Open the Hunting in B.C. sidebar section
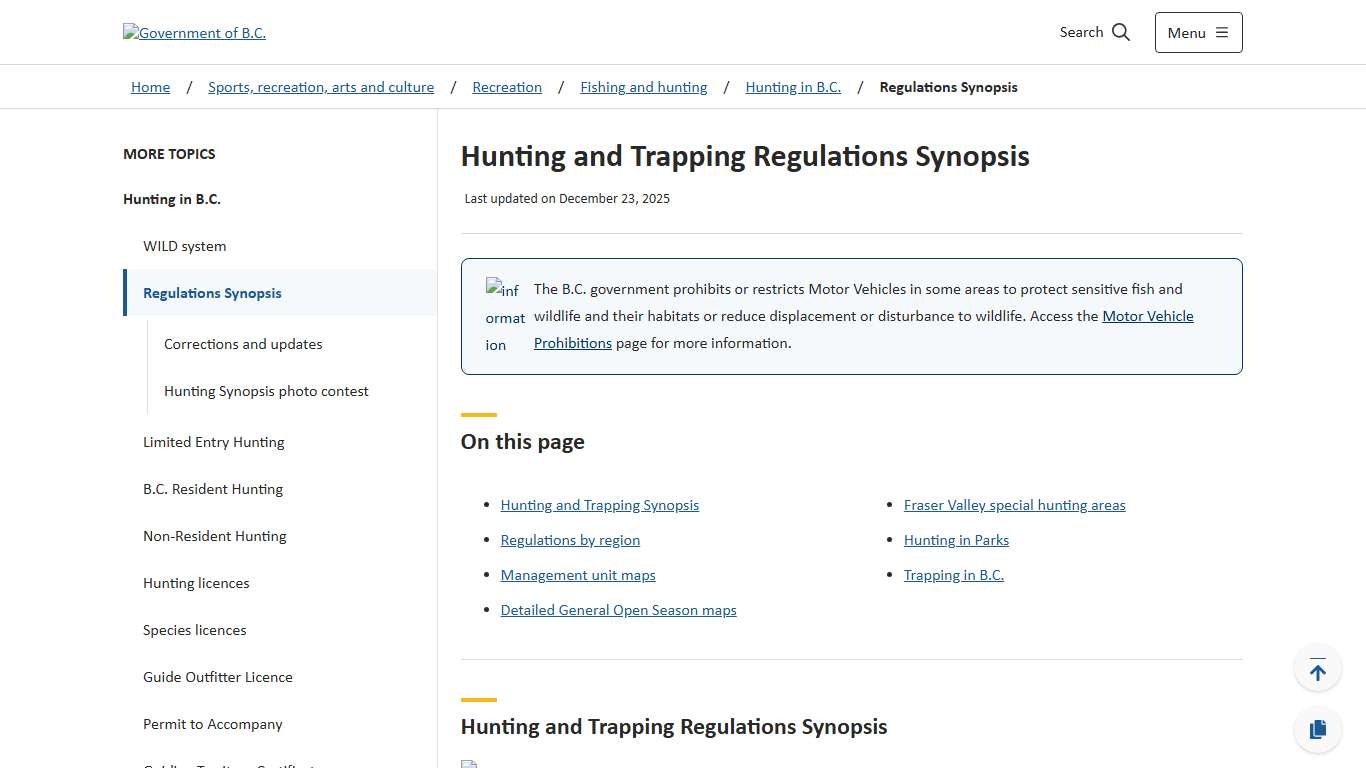Screen dimensions: 1366x768 point(171,199)
